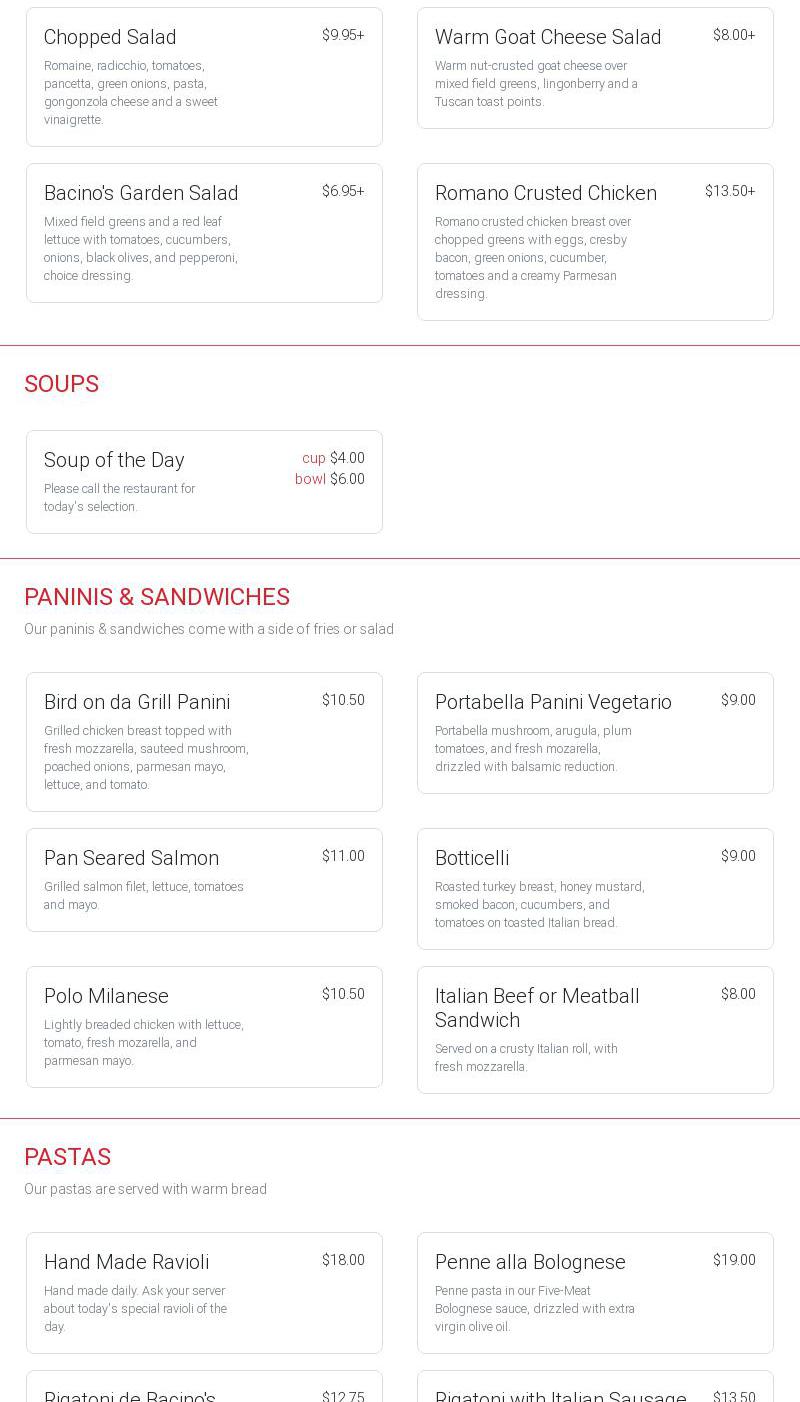Select the Botticelli sandwich item
The image size is (800, 1402).
[595, 889]
